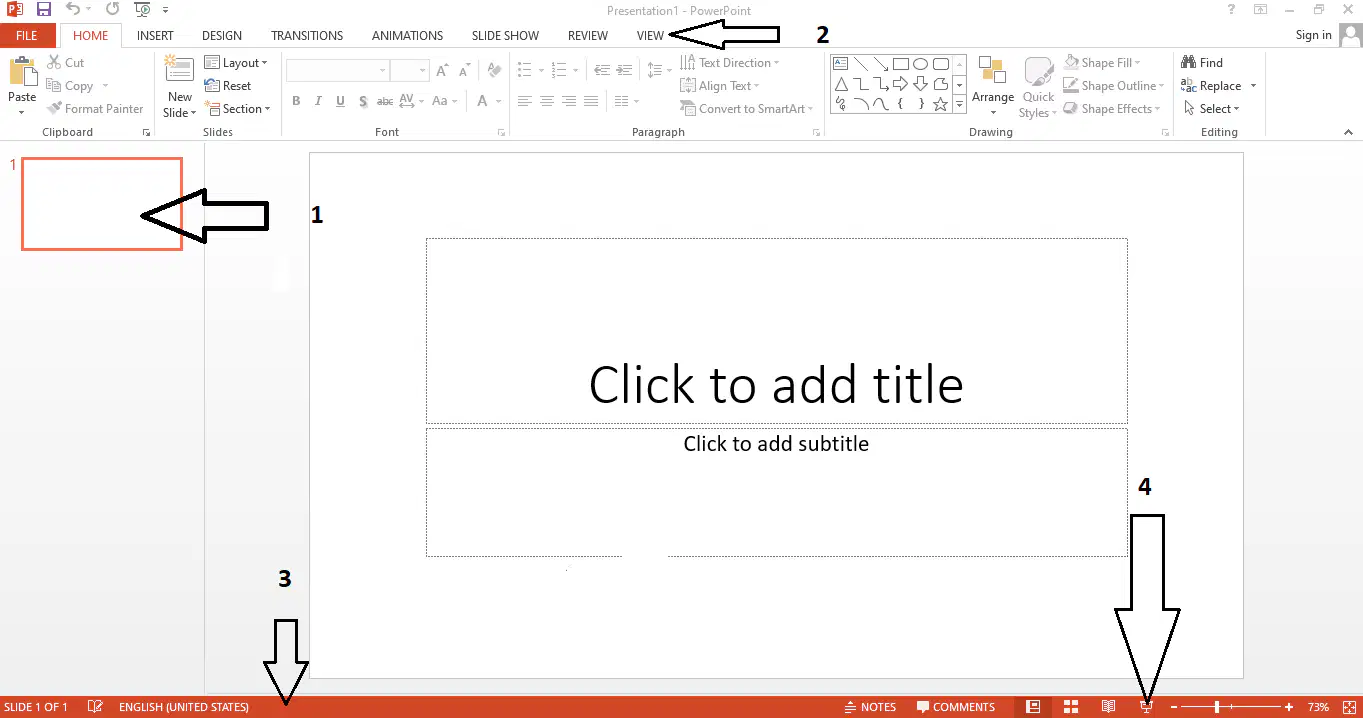Open spell check status icon
Viewport: 1363px width, 718px height.
click(95, 707)
